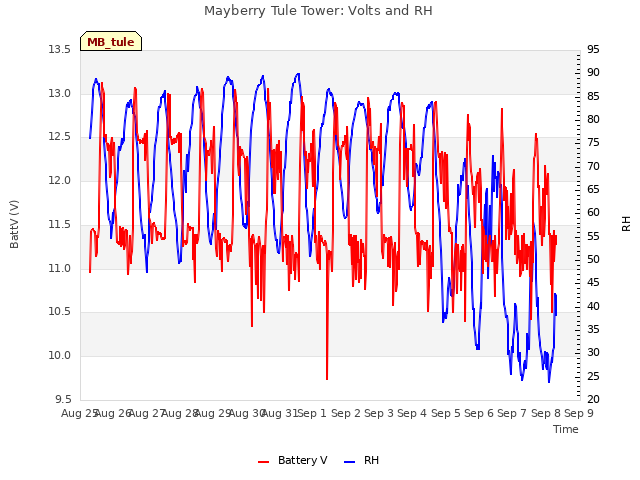Click the chart title 'Mayberry Tule Tower: Volts and RH'
The height and width of the screenshot is (480, 640).
[x=318, y=11]
